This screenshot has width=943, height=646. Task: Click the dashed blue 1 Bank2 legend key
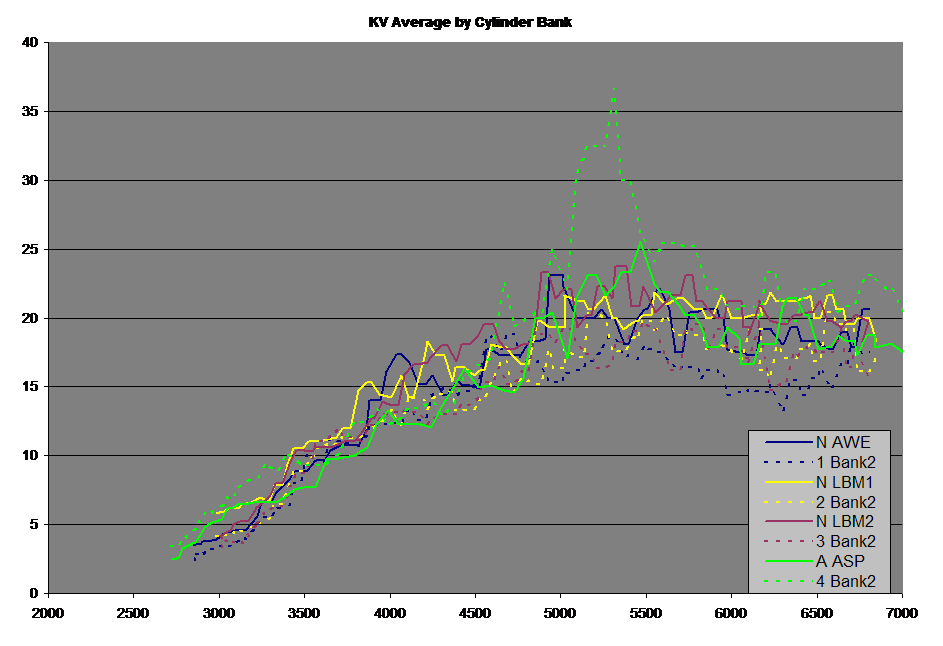click(787, 461)
